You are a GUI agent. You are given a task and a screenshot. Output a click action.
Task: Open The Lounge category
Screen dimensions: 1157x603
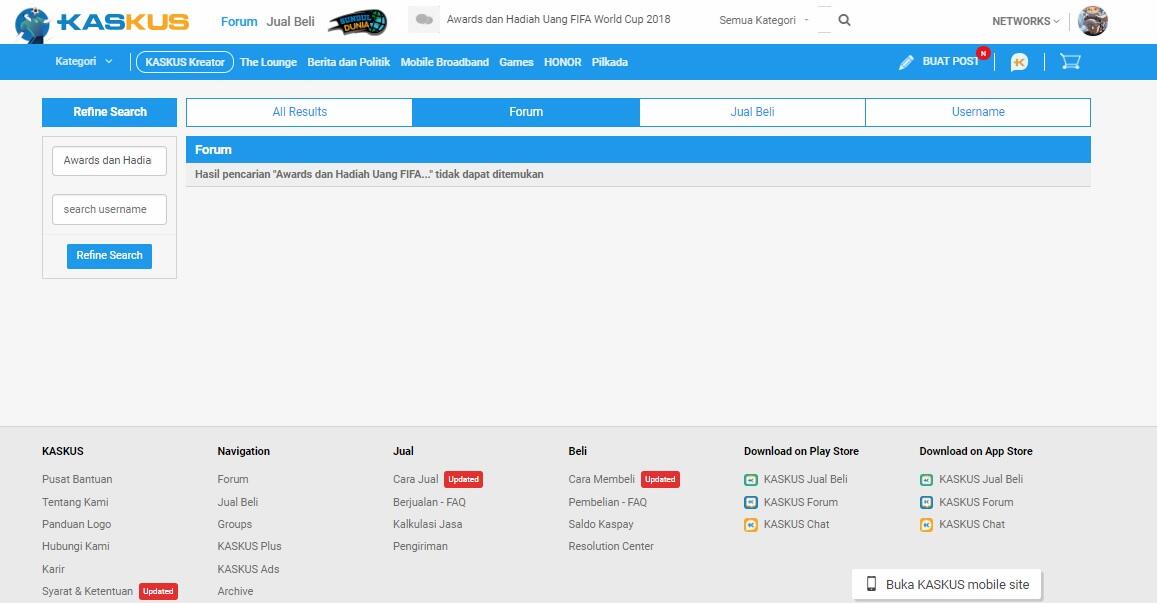[x=268, y=62]
